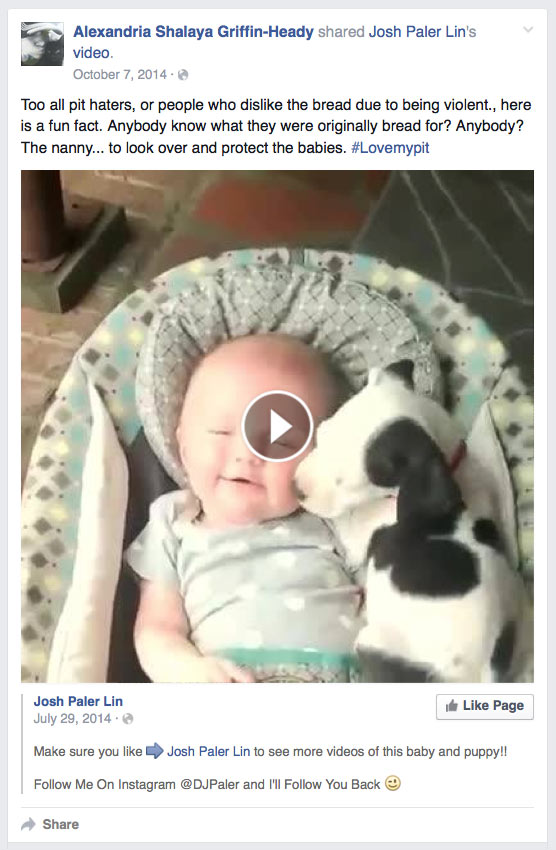556x850 pixels.
Task: Click the globe icon beside July 29 date
Action: (128, 719)
